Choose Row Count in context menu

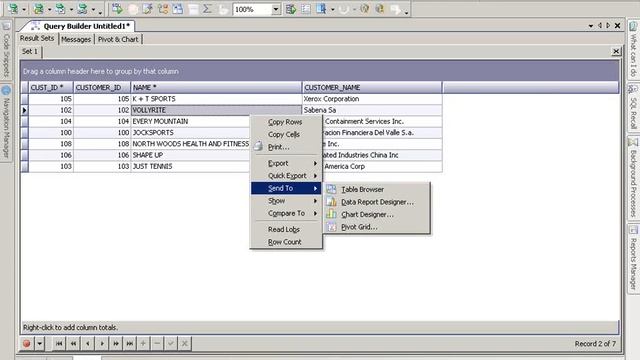click(x=287, y=242)
